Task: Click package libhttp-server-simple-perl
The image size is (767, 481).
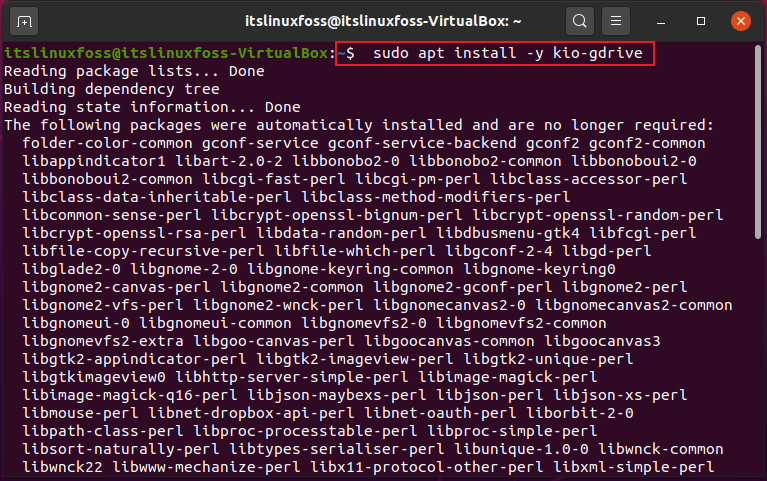Action: click(292, 377)
